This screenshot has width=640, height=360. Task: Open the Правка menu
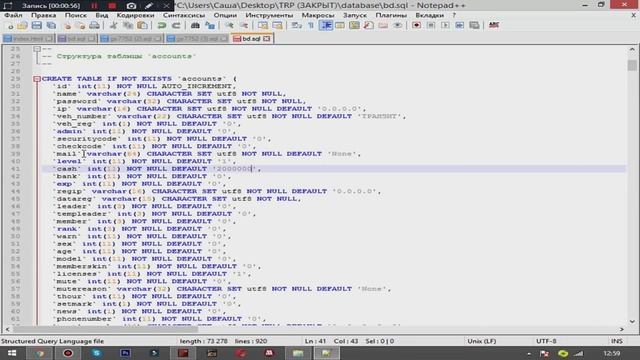tap(43, 15)
